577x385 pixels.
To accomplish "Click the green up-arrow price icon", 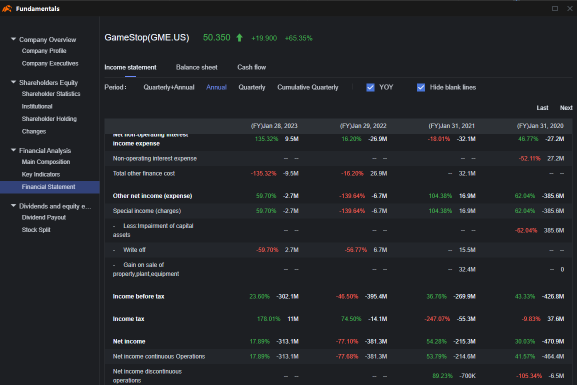I will 240,38.
